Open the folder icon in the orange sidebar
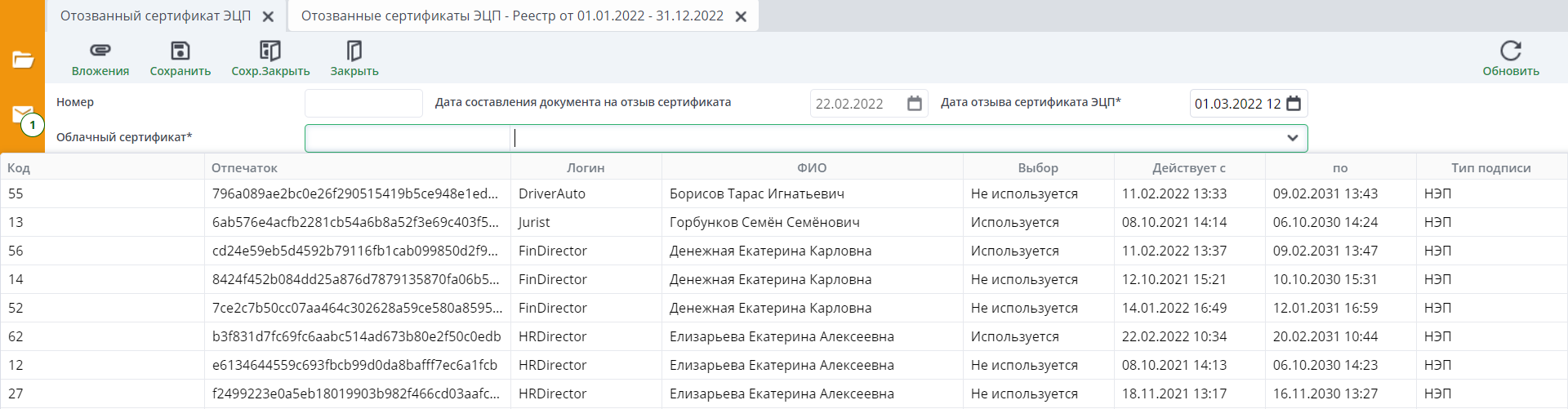This screenshot has width=1568, height=409. 23,60
